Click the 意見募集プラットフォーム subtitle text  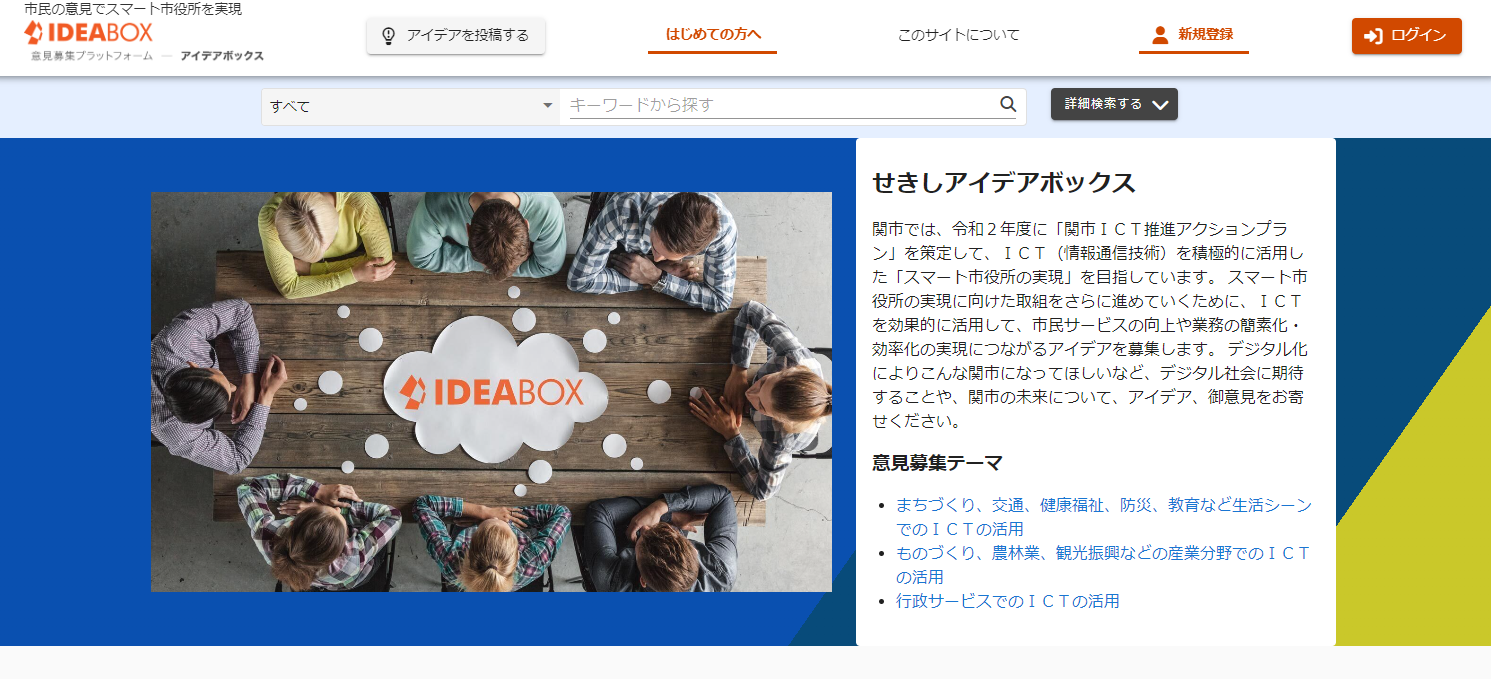[92, 56]
